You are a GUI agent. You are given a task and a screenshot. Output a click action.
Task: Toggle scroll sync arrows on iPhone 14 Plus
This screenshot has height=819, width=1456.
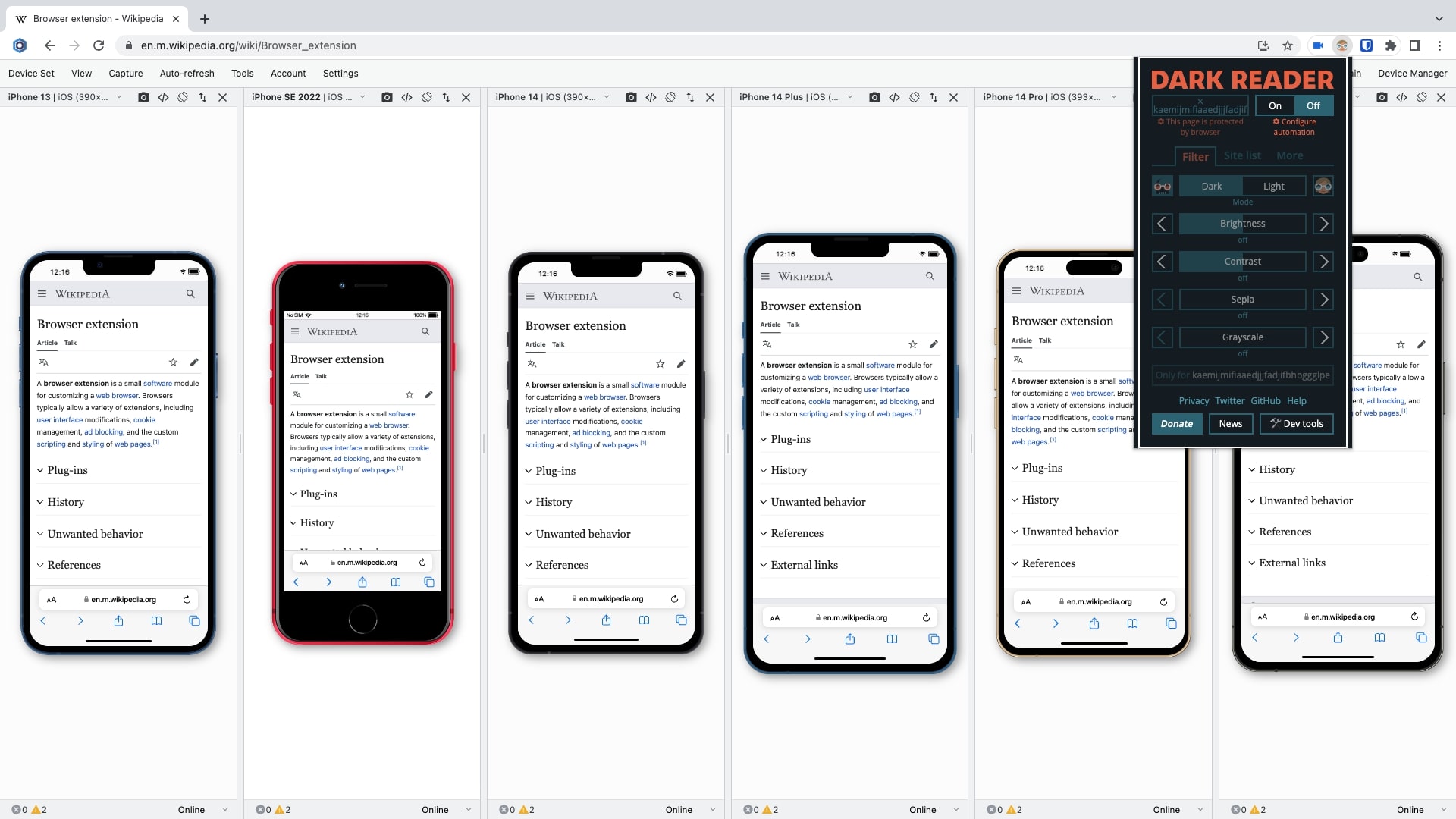(x=934, y=97)
